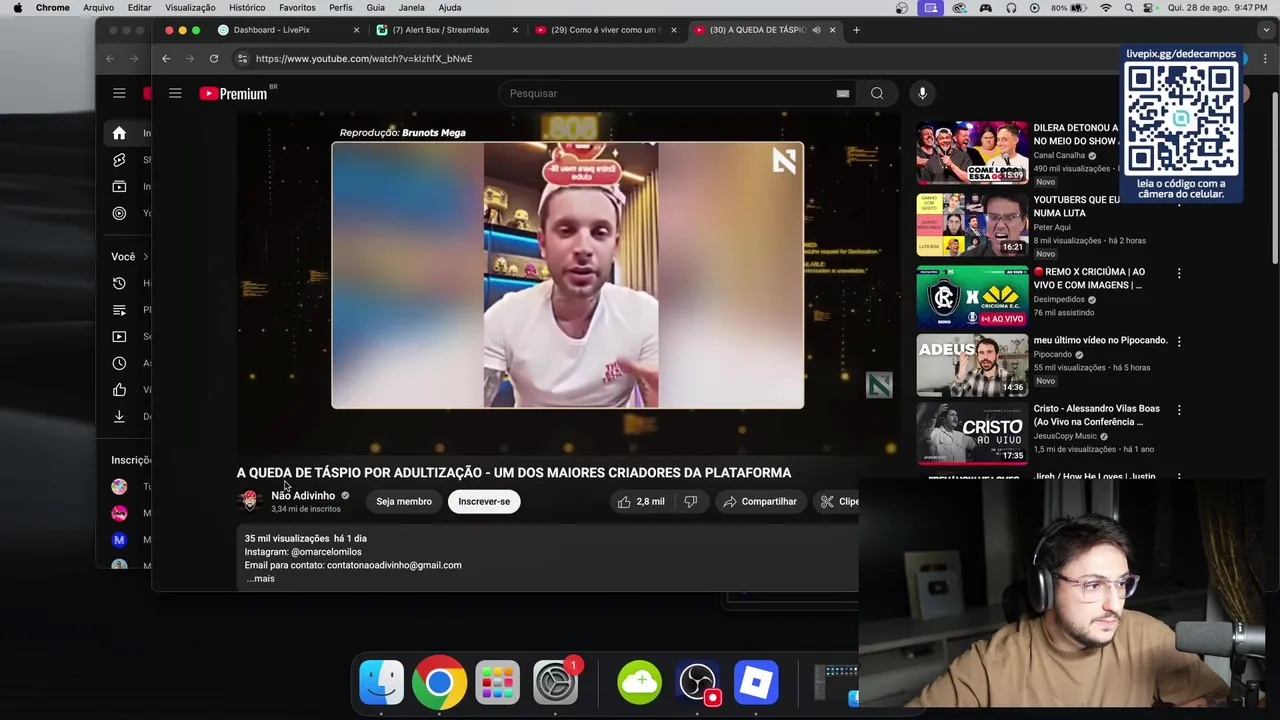Screen dimensions: 1280x720
Task: Open DILERA DETONOU video thumbnail
Action: point(972,153)
